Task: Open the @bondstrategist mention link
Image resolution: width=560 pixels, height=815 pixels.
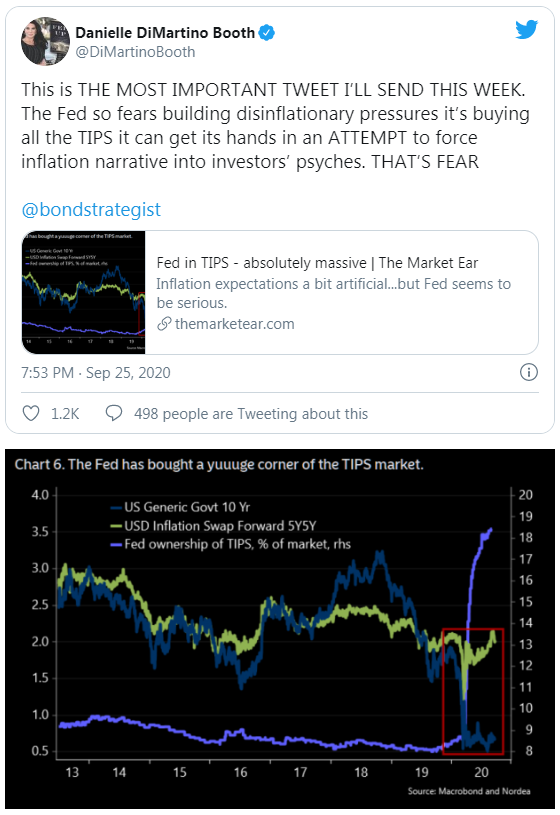Action: (91, 209)
